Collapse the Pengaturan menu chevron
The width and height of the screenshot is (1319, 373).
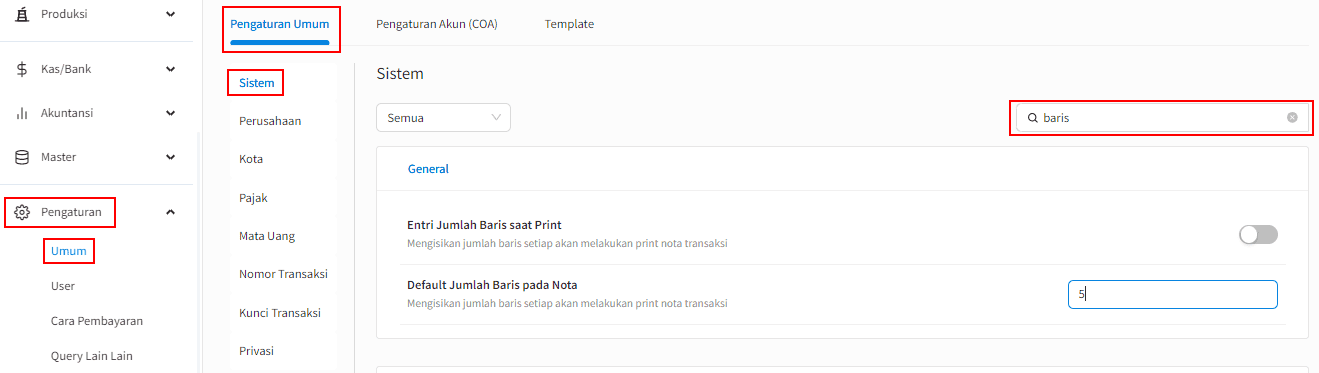pos(171,212)
